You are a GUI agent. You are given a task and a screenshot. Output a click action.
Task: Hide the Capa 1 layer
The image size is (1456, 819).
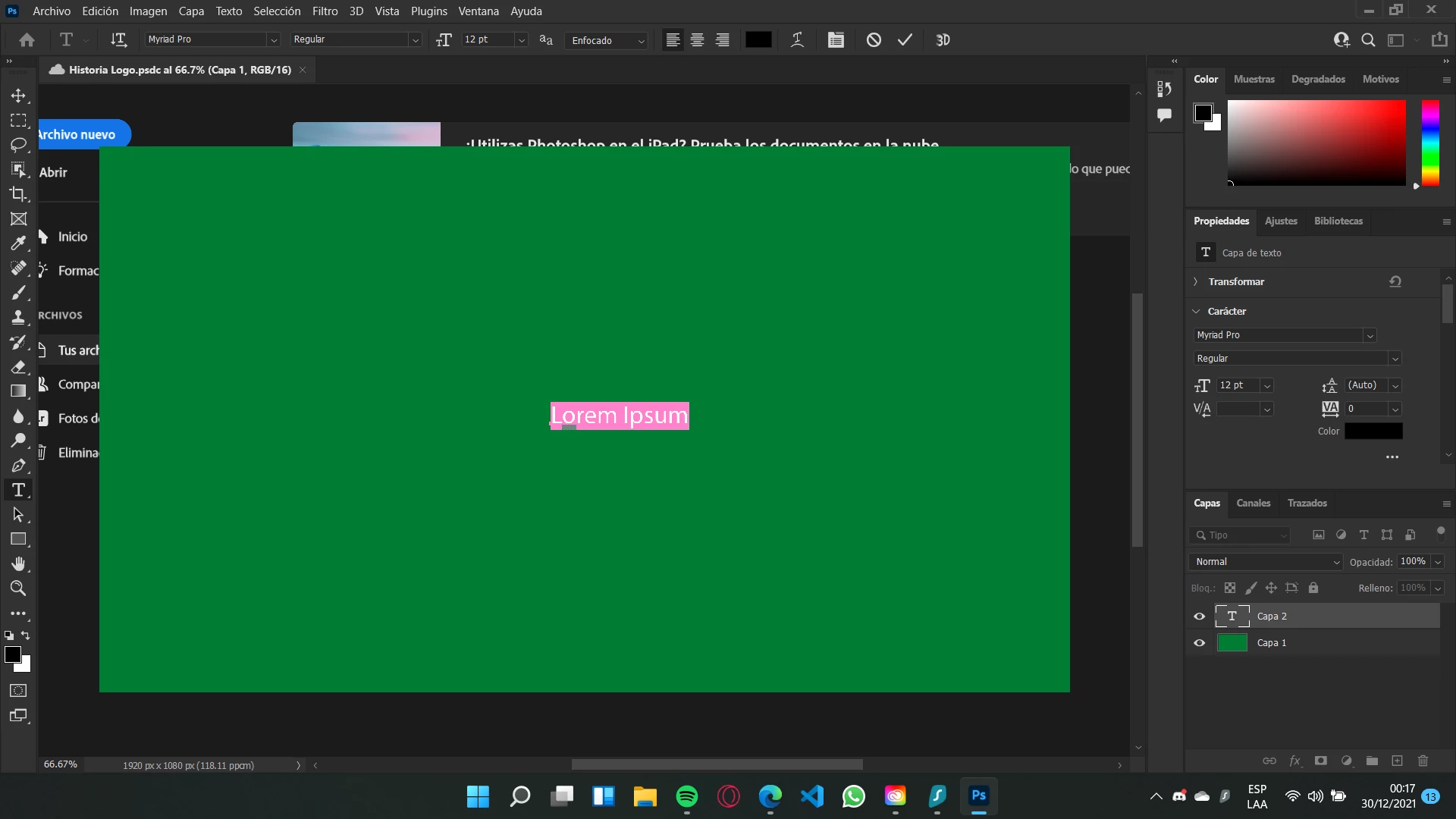[x=1200, y=643]
